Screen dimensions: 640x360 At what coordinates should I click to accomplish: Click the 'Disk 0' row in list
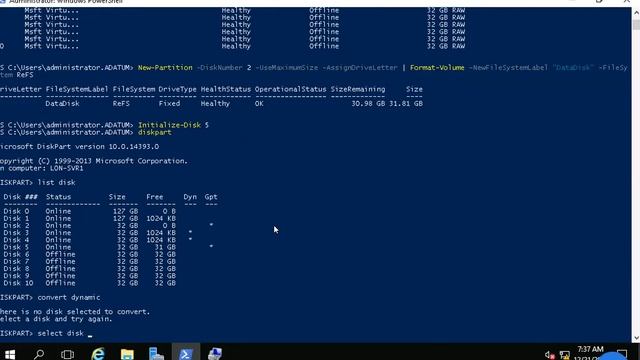point(90,211)
